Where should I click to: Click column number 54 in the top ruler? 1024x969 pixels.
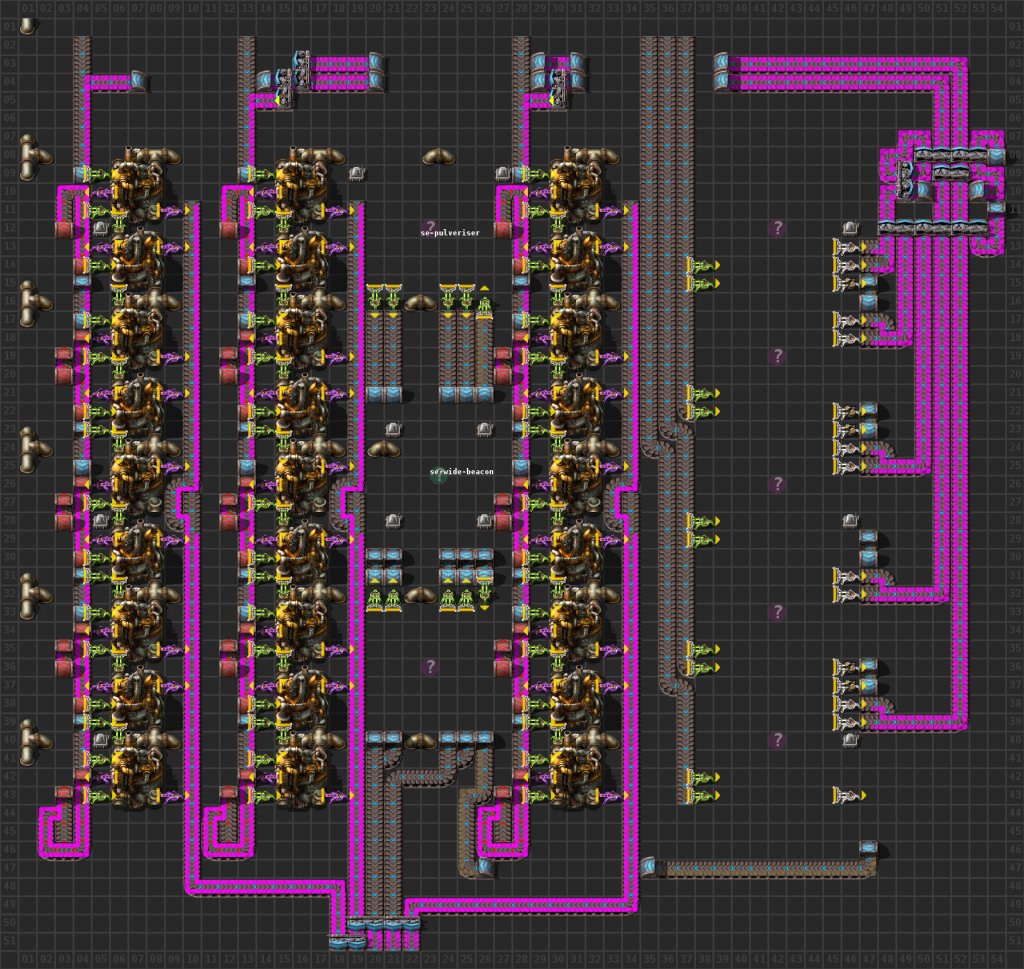tap(996, 8)
